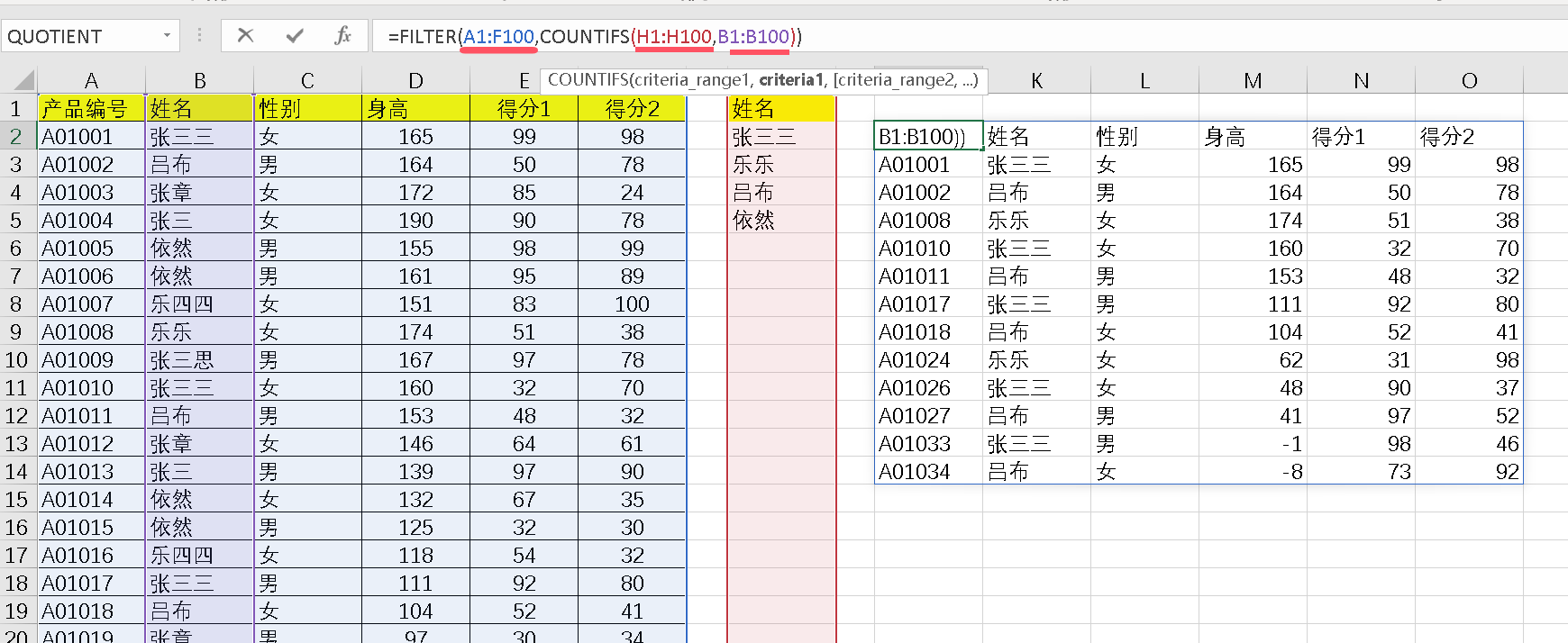Open Insert Function fx dialog
This screenshot has height=643, width=1568.
pyautogui.click(x=342, y=36)
